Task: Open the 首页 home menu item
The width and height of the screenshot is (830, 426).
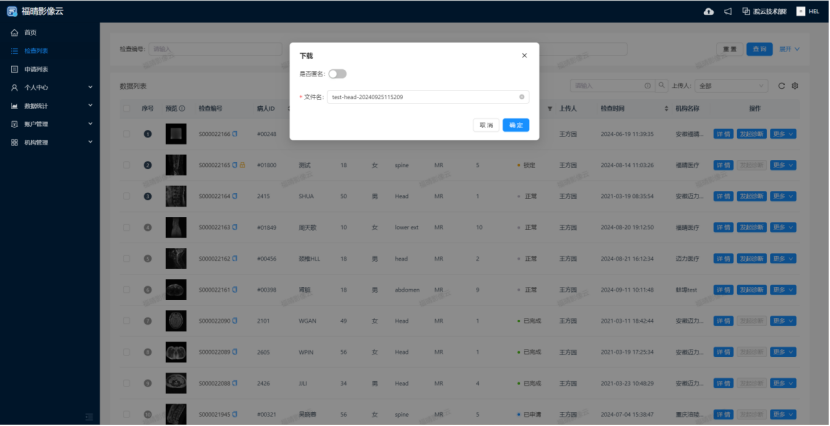Action: pyautogui.click(x=30, y=32)
